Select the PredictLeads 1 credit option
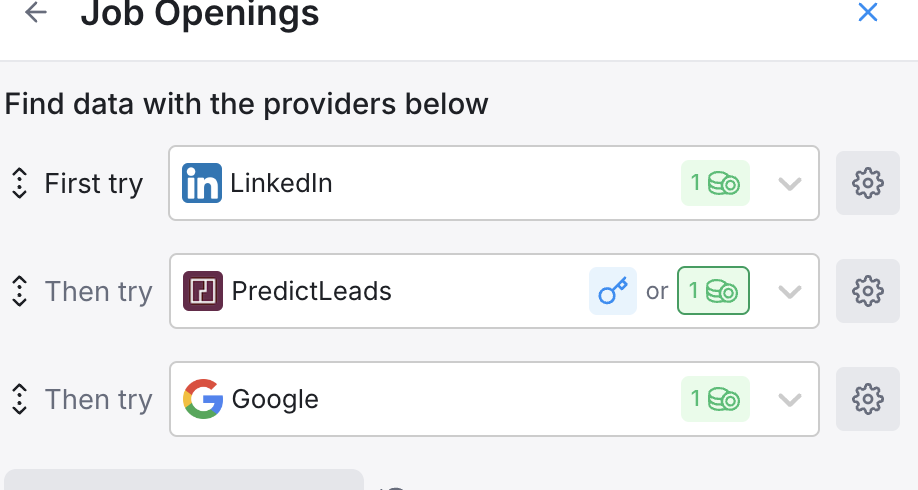 point(713,291)
